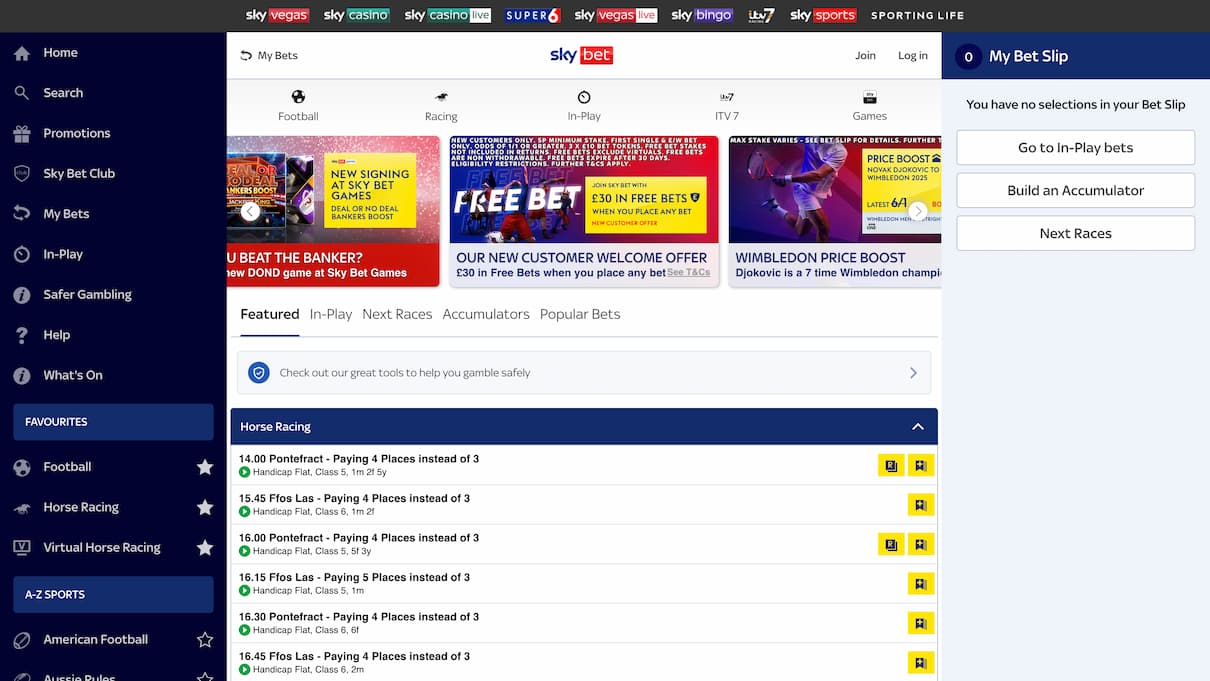Click the yellow bookmark icon for 15.45 Ffos Las
This screenshot has height=681, width=1210.
pyautogui.click(x=921, y=505)
